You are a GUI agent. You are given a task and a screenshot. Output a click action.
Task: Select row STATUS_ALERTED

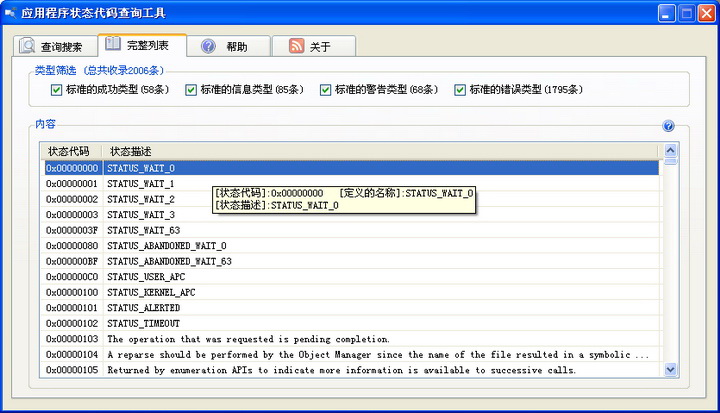[351, 308]
